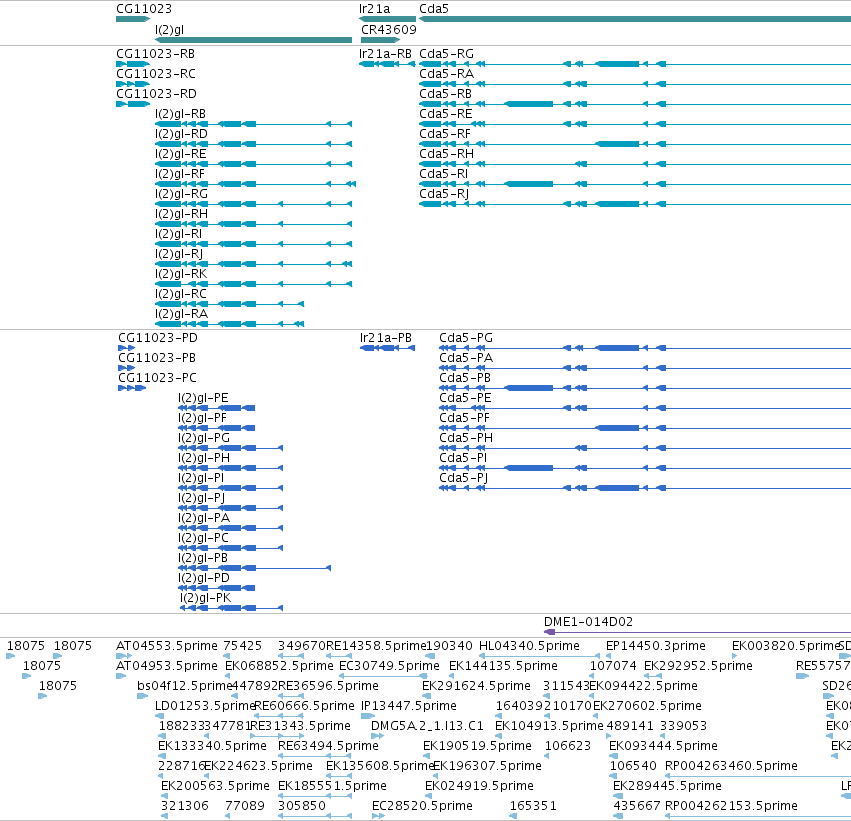The height and width of the screenshot is (821, 851).
Task: Pick protein Cda5-PB
Action: tap(465, 378)
